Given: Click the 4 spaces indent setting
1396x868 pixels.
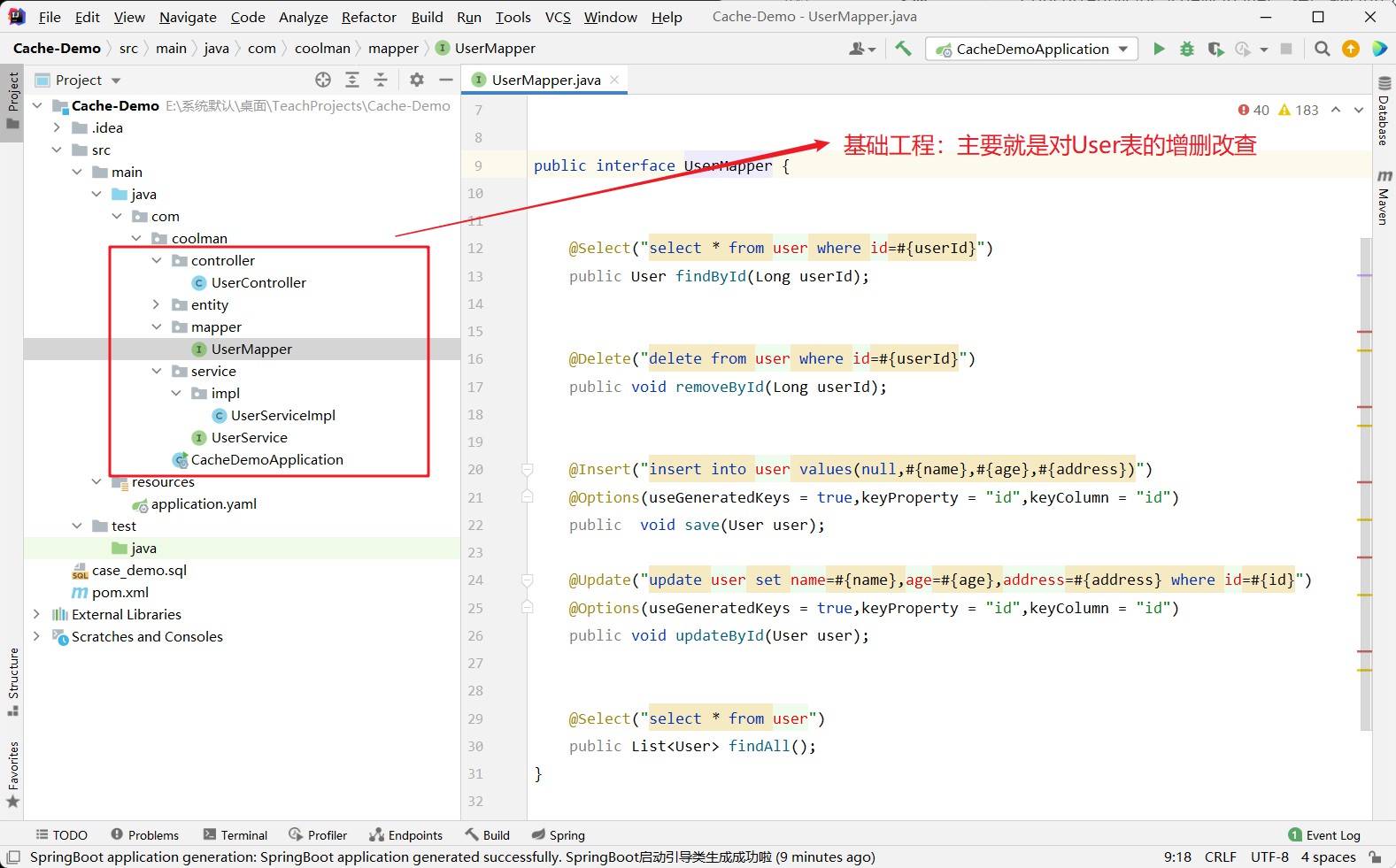Looking at the screenshot, I should click(x=1328, y=856).
